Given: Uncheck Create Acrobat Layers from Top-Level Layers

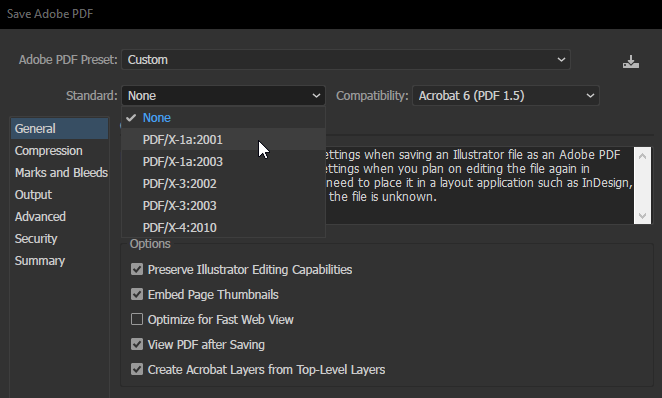Looking at the screenshot, I should click(137, 369).
